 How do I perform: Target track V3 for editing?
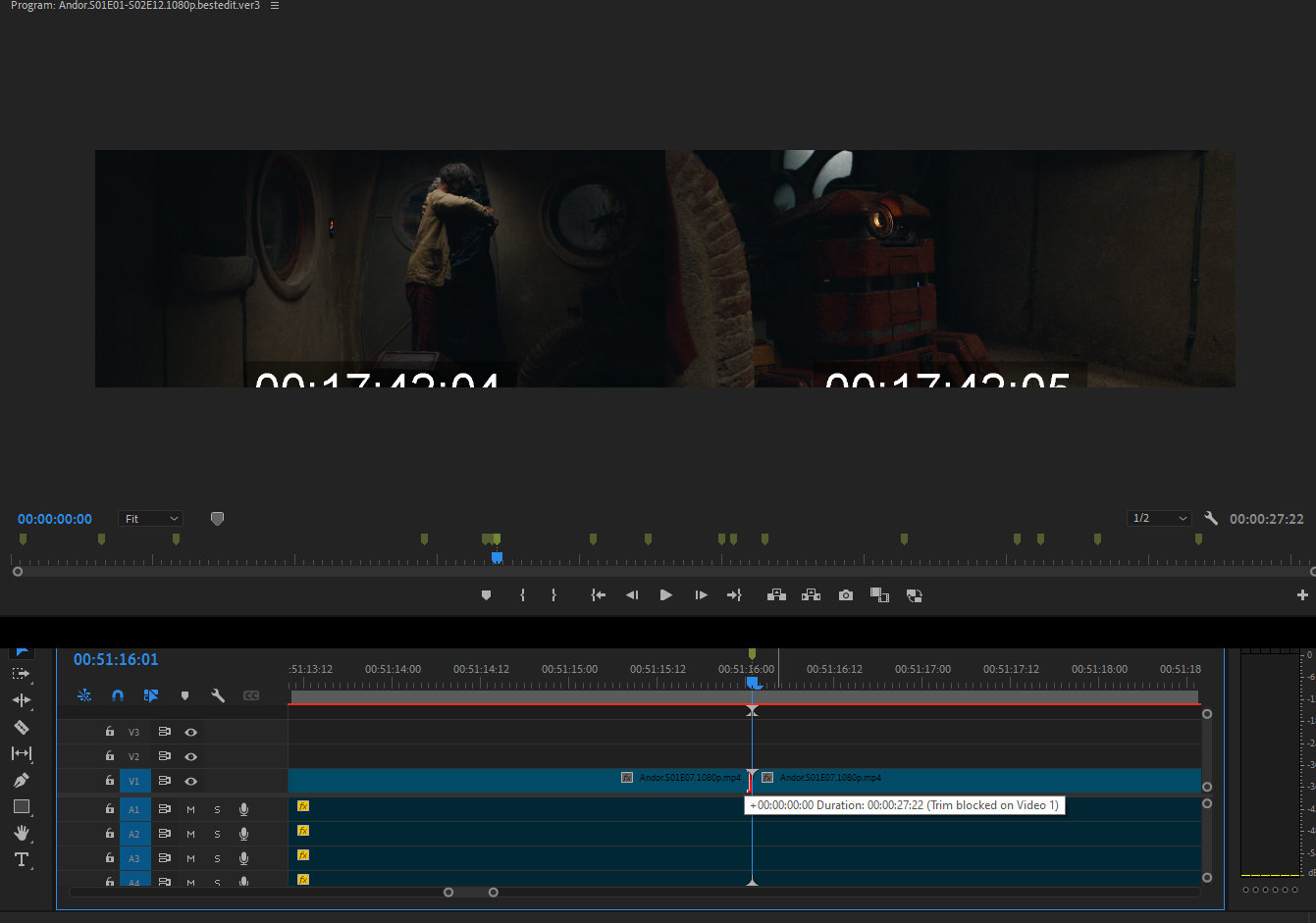click(x=134, y=732)
